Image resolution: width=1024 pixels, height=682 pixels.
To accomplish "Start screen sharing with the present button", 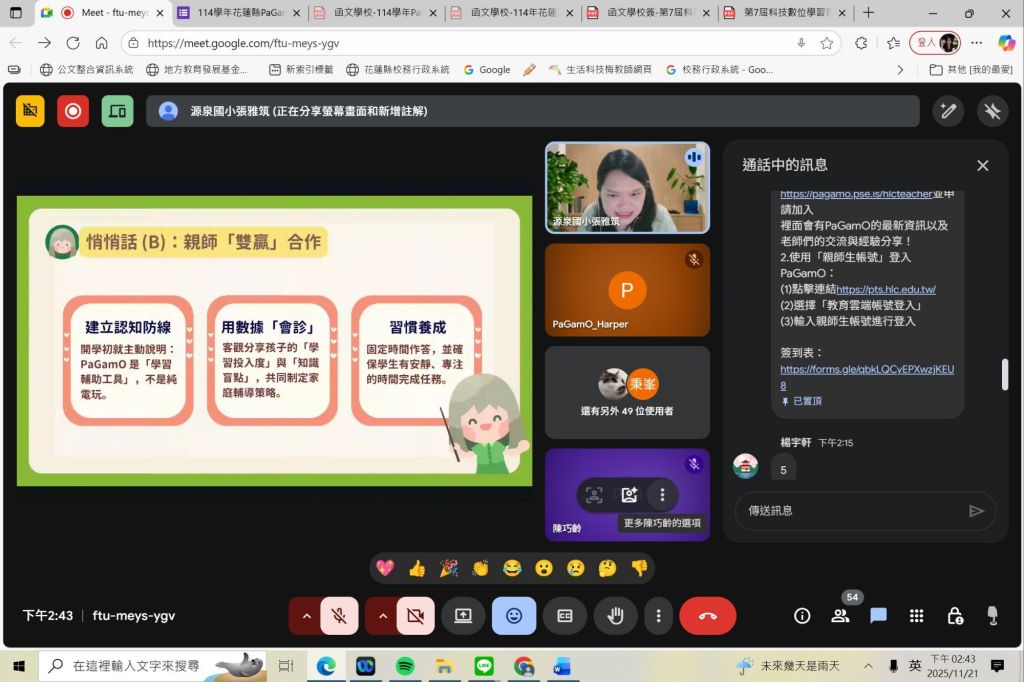I will coord(463,616).
